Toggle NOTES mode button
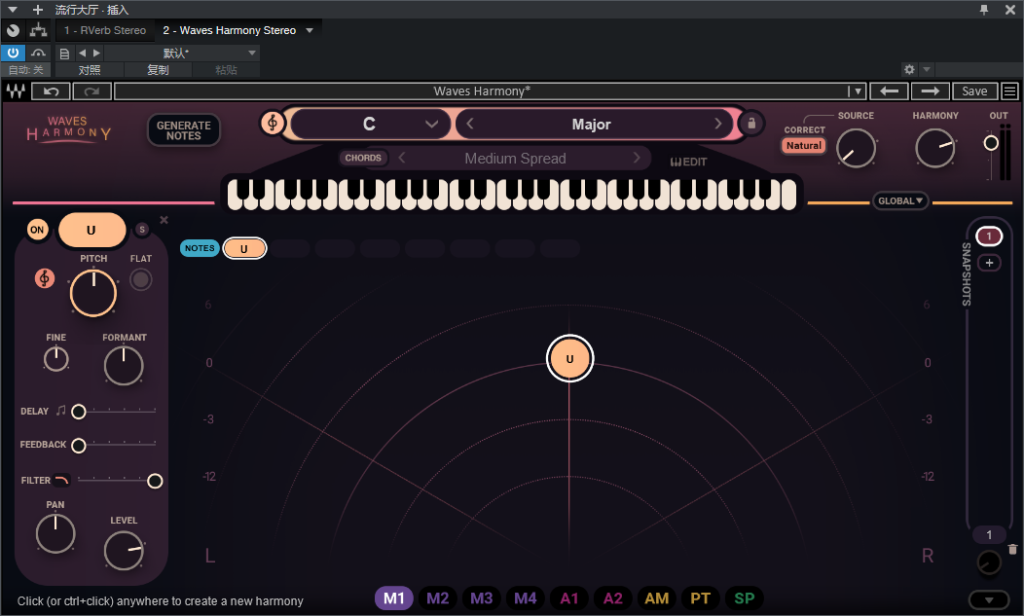This screenshot has width=1024, height=616. [x=199, y=248]
